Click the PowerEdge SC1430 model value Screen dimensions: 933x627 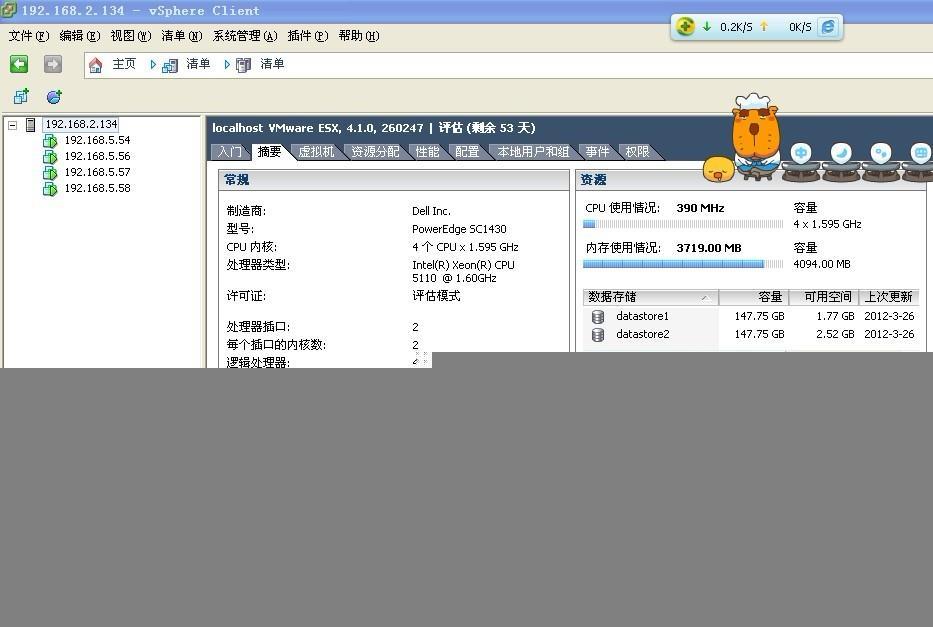pyautogui.click(x=459, y=229)
